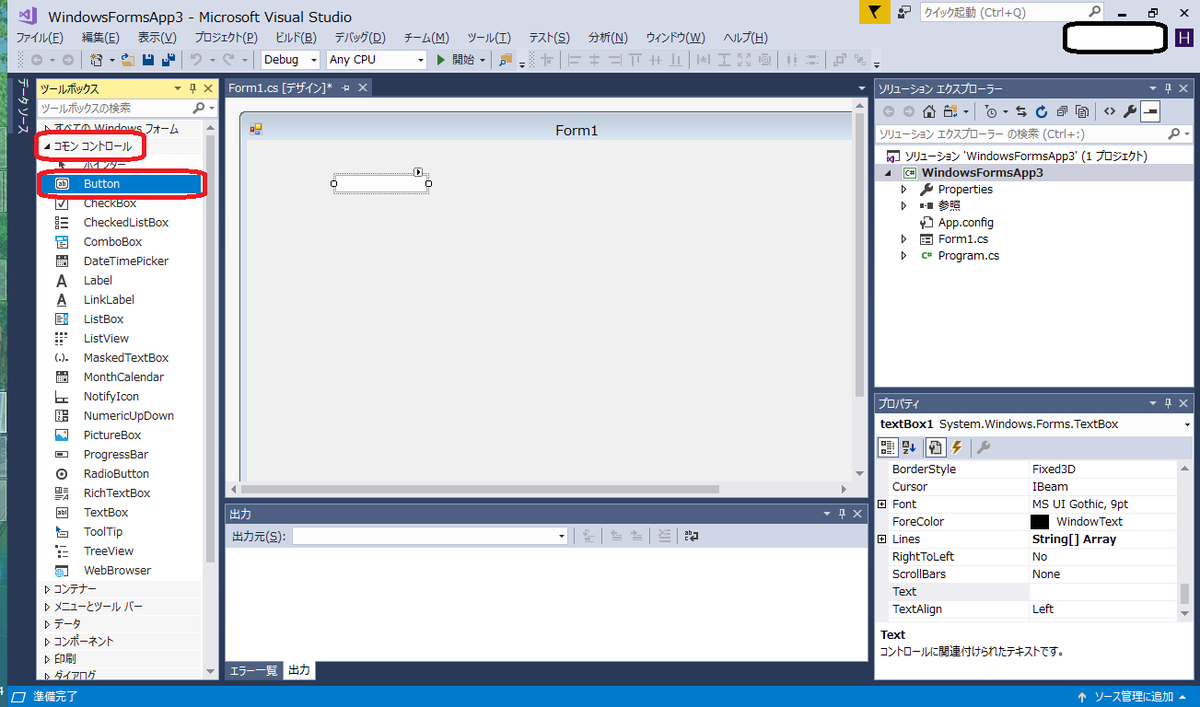Click the Home icon in Solution Explorer

[929, 112]
